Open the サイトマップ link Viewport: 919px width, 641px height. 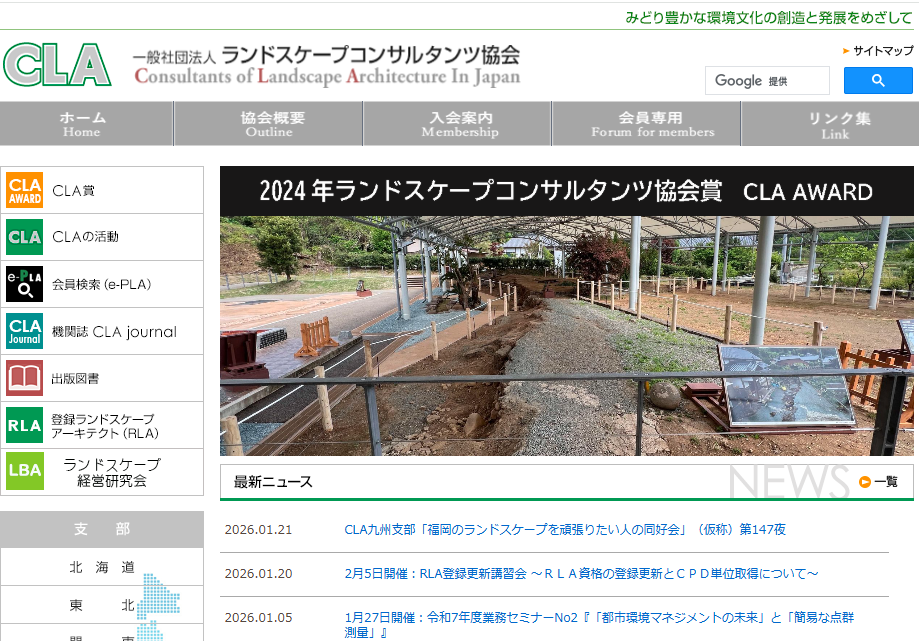pyautogui.click(x=882, y=51)
